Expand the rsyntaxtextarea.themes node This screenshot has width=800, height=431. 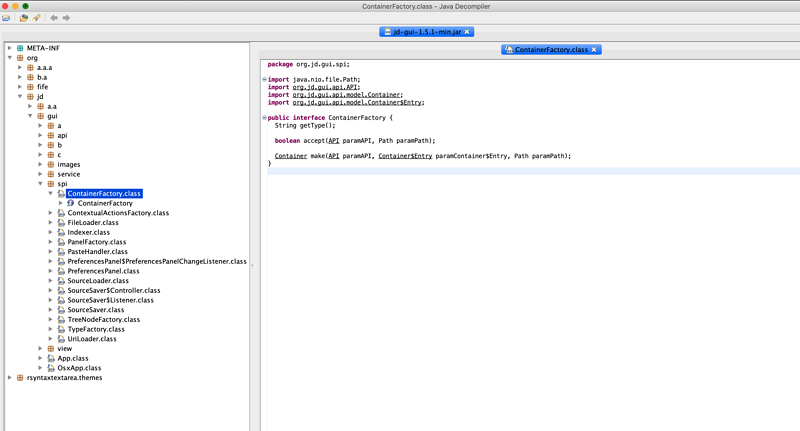(x=9, y=378)
